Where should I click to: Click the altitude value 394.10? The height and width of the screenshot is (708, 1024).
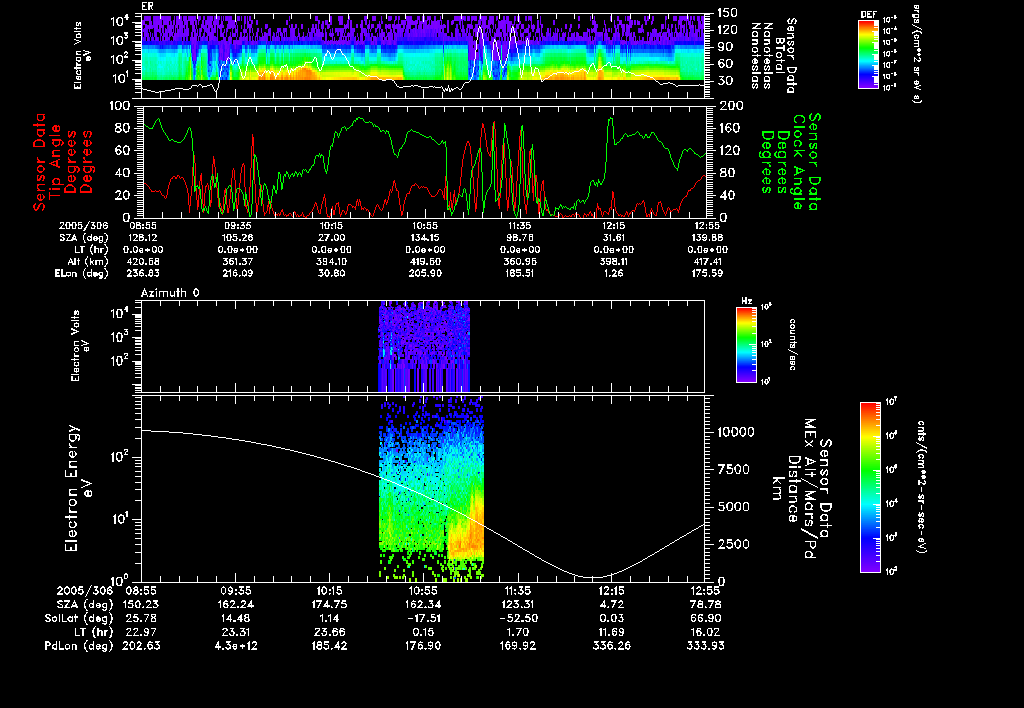pos(331,261)
